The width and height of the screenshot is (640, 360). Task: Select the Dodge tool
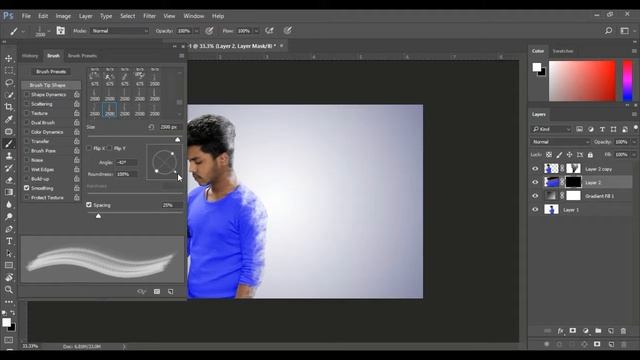[9, 217]
